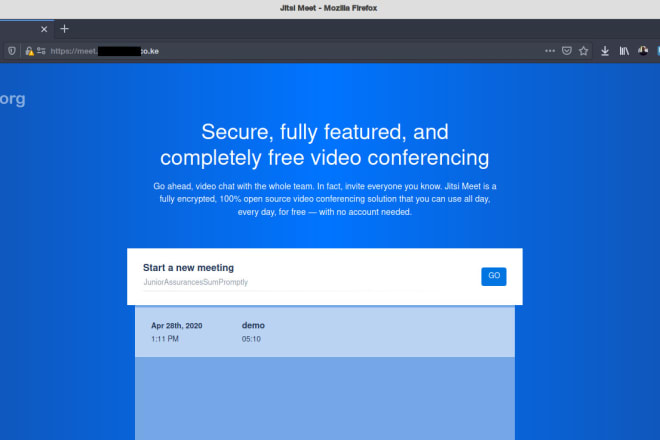Open Firefox downloads panel
The height and width of the screenshot is (440, 660).
pyautogui.click(x=605, y=51)
